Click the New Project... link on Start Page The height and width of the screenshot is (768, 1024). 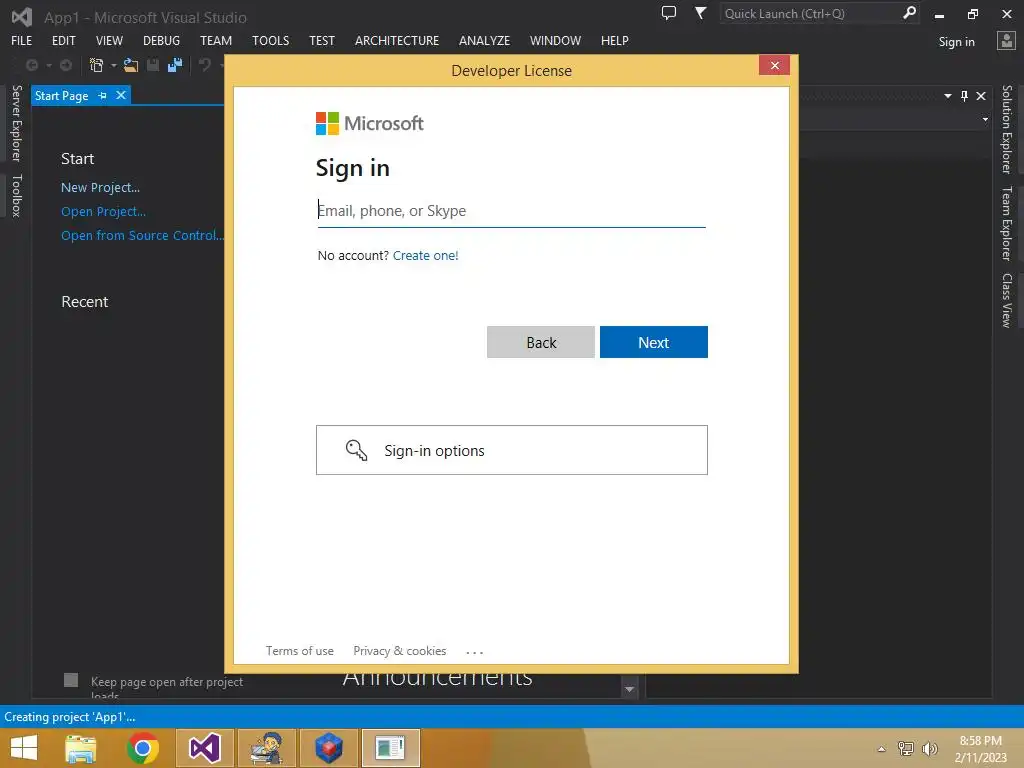pos(101,187)
